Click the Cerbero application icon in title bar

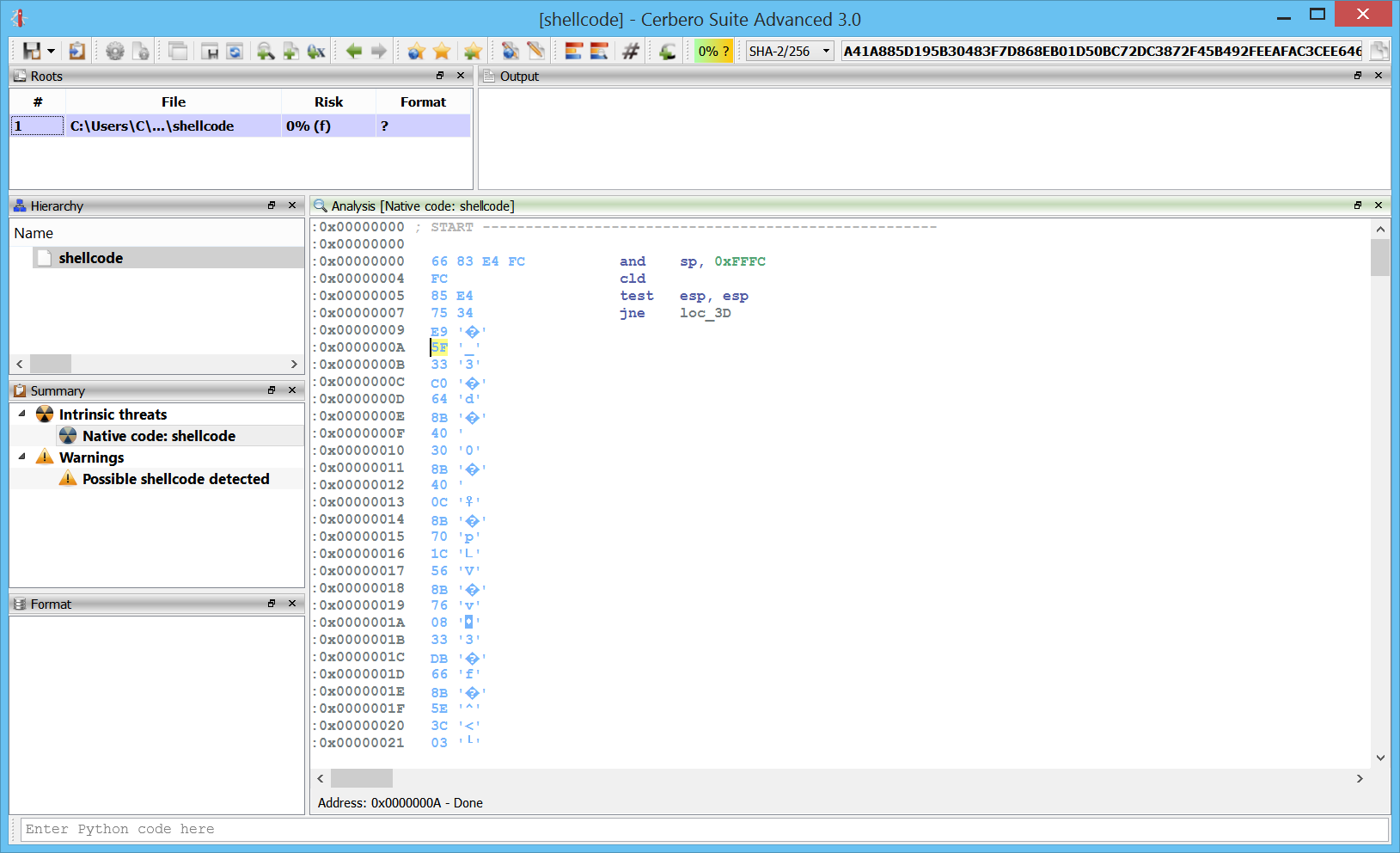click(19, 18)
